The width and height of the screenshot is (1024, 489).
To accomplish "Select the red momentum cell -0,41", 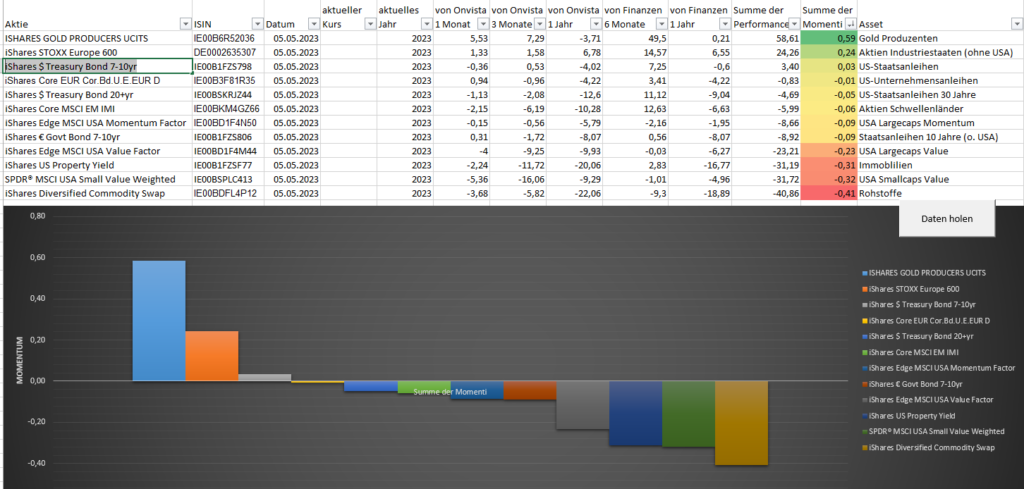I will point(829,193).
